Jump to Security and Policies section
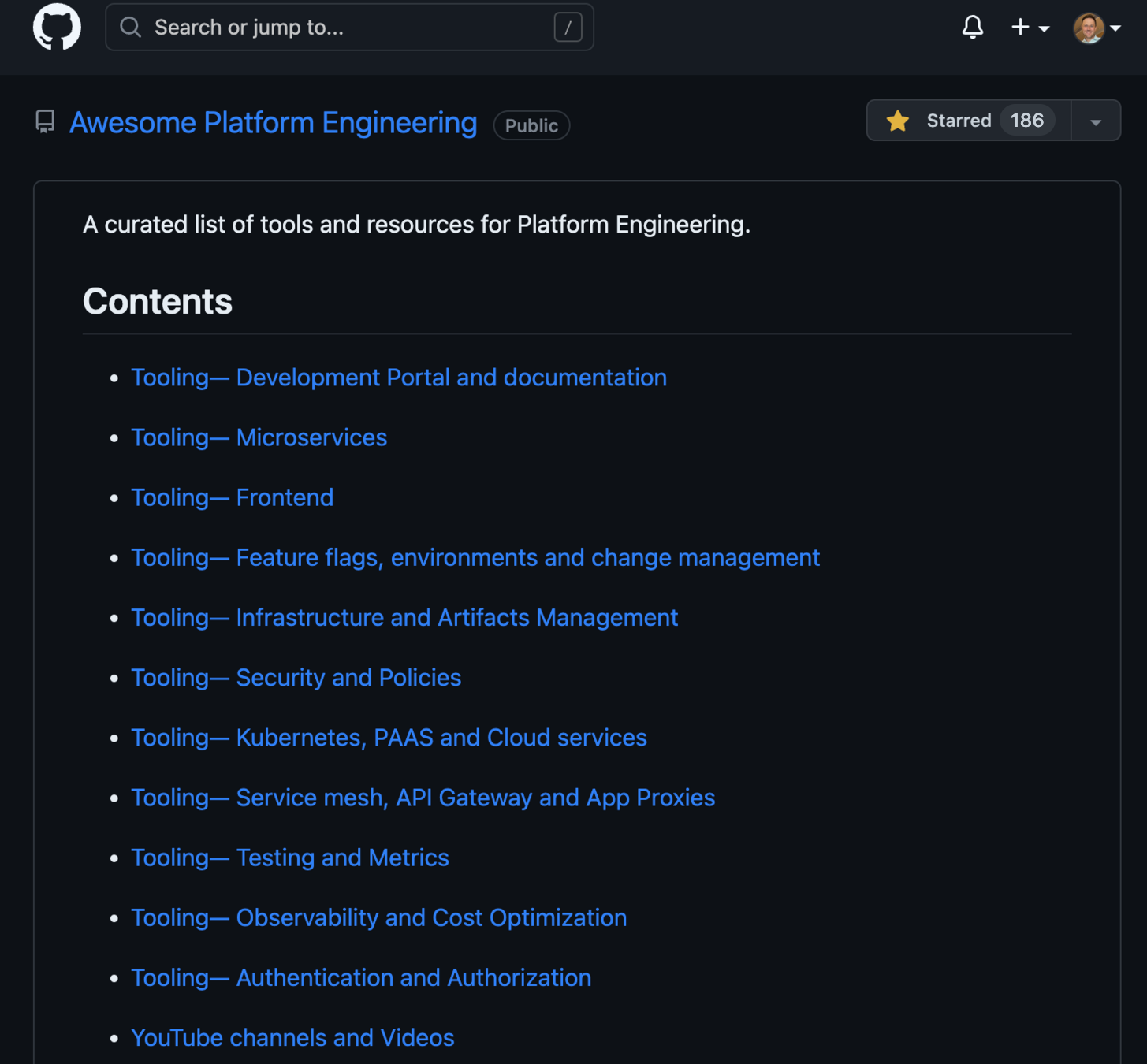Screen dimensions: 1147x1064 point(296,678)
